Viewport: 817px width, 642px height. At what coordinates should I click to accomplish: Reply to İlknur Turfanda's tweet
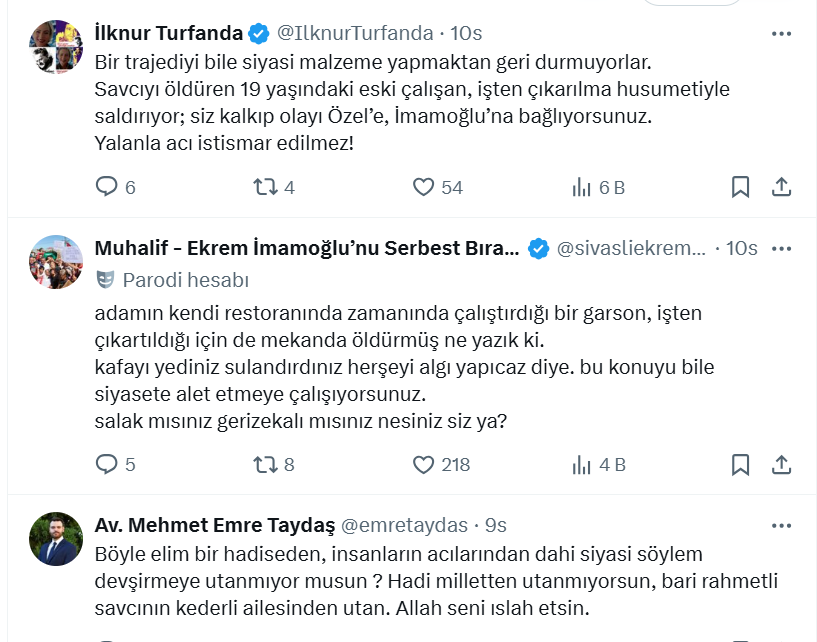(x=107, y=187)
